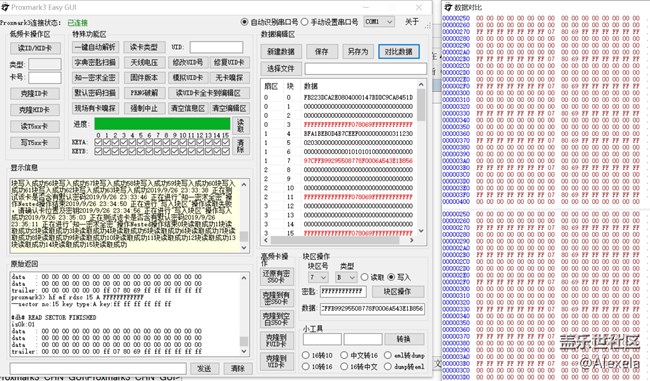Click data table horizontal scrollbar right arrow

(x=411, y=240)
